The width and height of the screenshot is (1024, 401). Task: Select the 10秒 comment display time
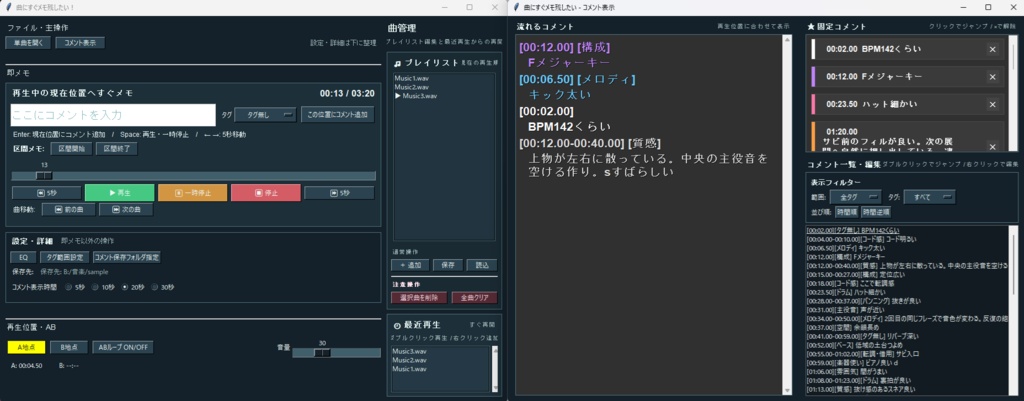pyautogui.click(x=104, y=287)
